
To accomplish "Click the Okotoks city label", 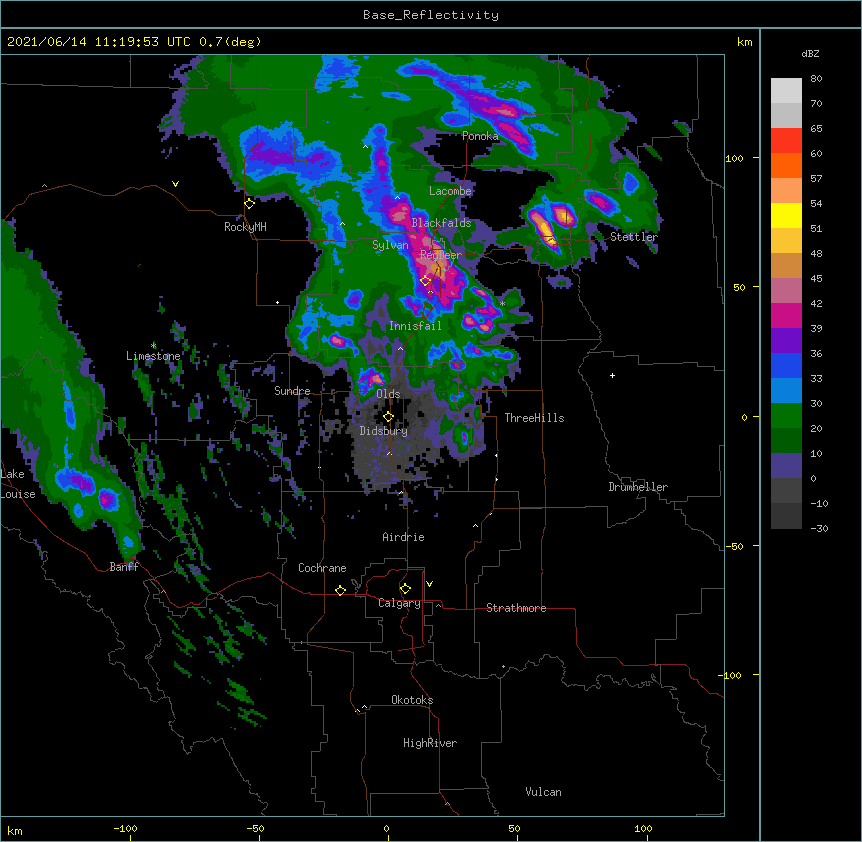I will point(412,700).
